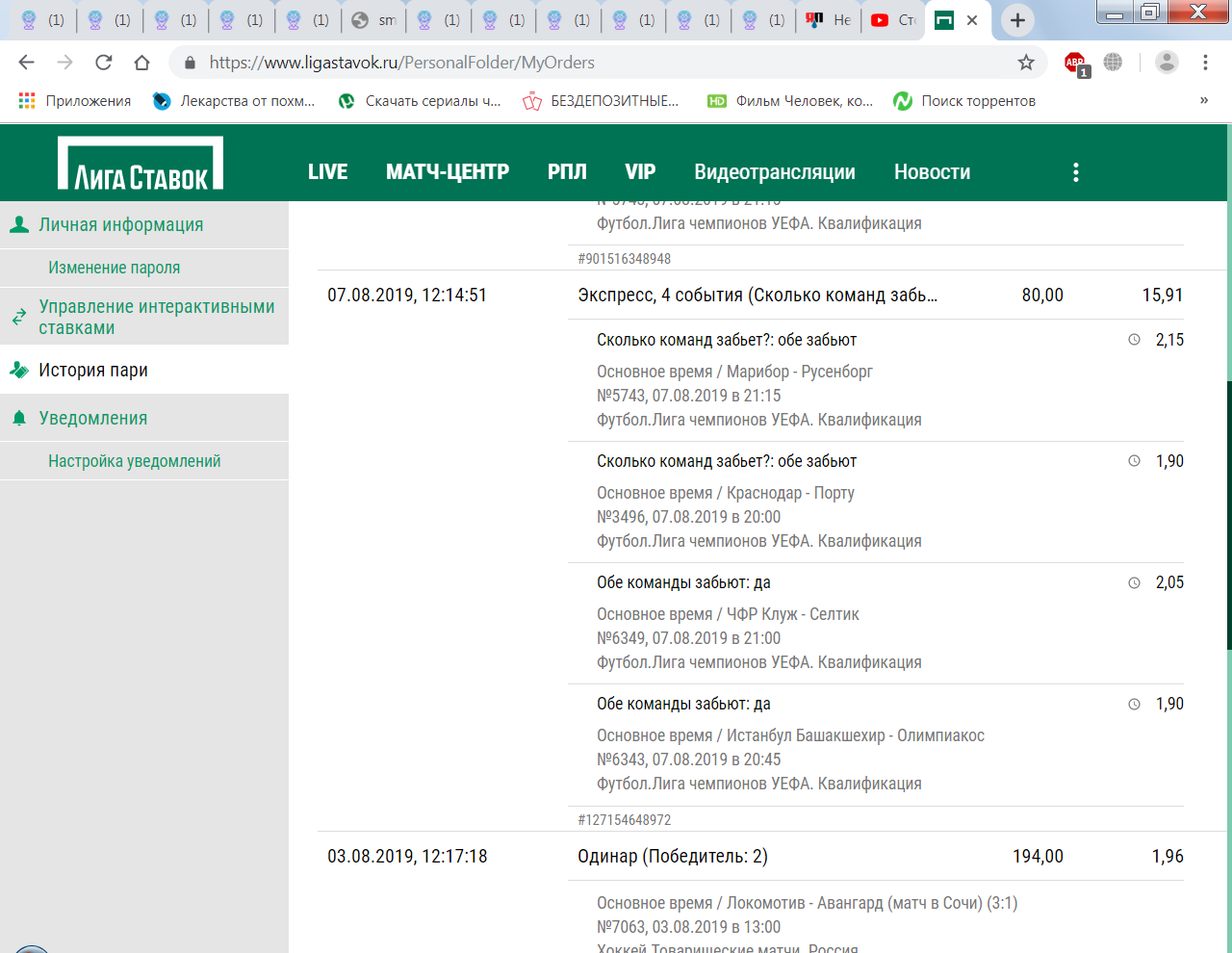The image size is (1232, 953).
Task: Click clock icon in Истанбул Башакшехир row
Action: click(1134, 704)
